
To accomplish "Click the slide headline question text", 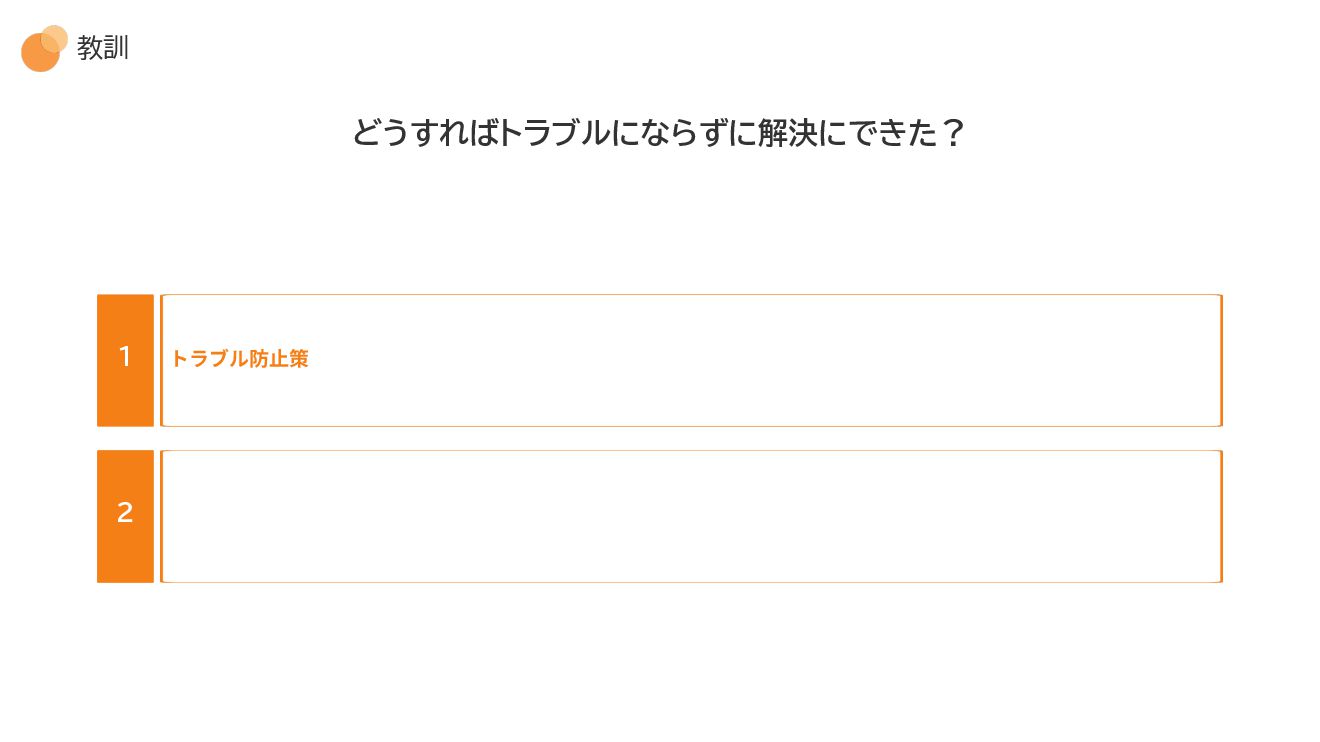I will click(x=658, y=133).
